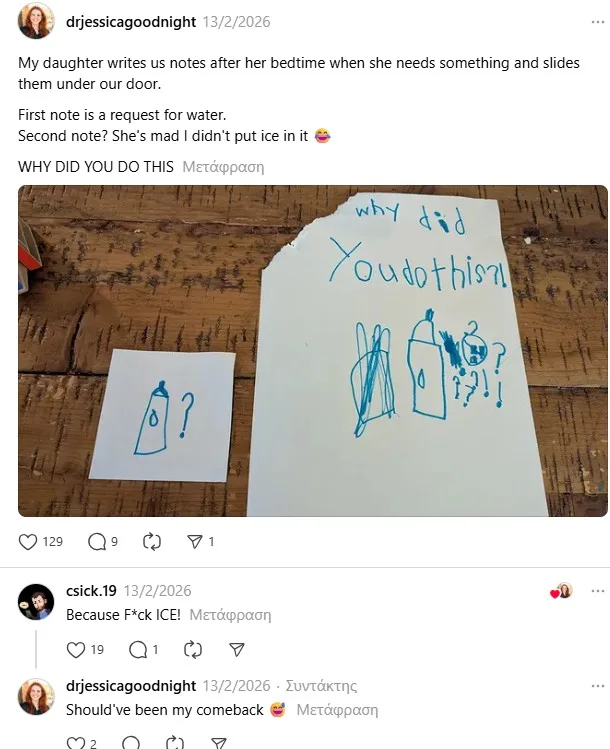Open replies on the main post
The height and width of the screenshot is (749, 610).
pos(97,541)
